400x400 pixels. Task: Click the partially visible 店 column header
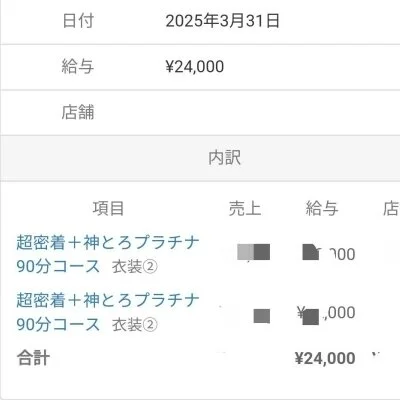point(391,209)
